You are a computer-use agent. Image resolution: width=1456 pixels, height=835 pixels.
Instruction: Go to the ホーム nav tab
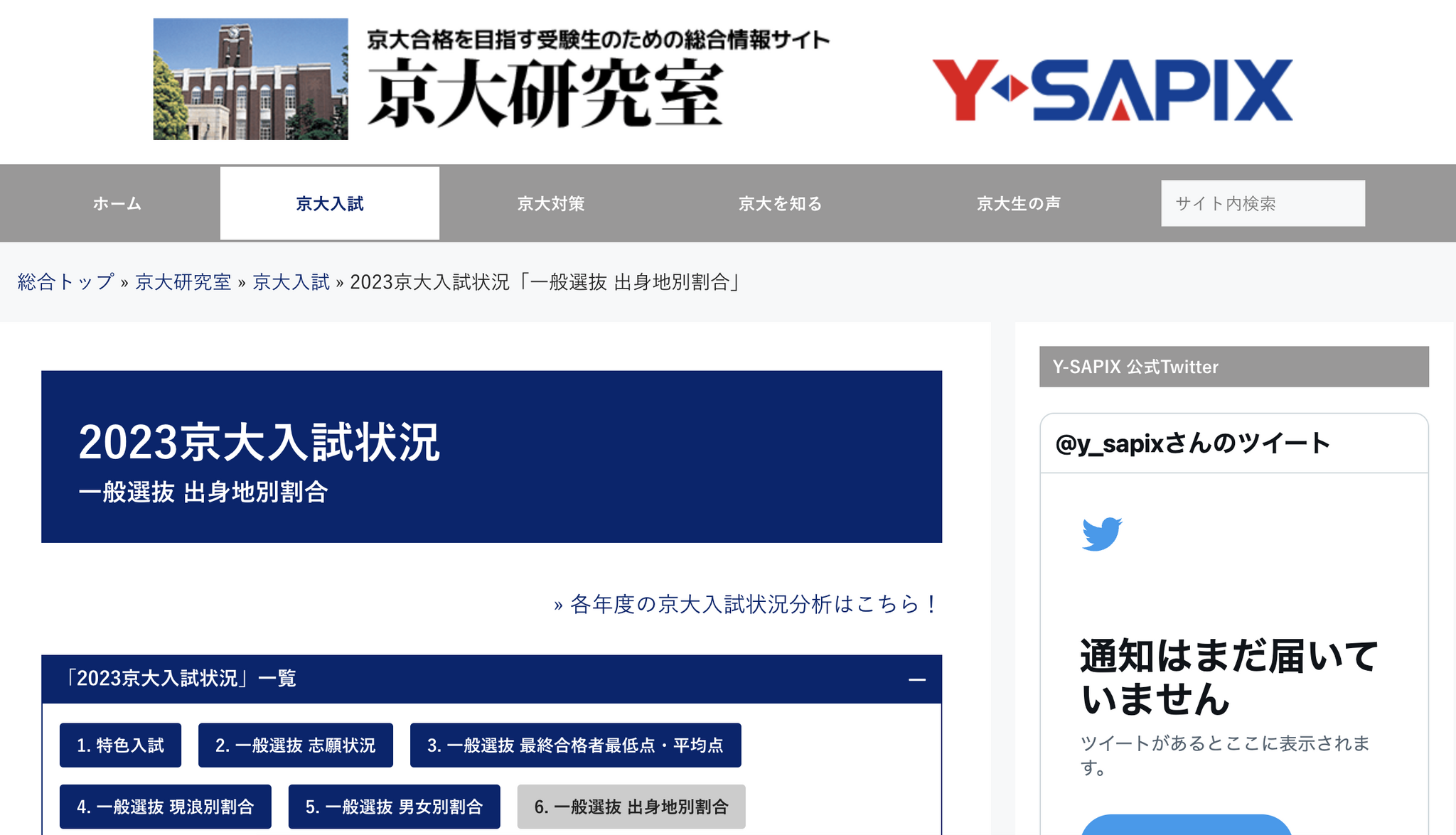point(117,203)
